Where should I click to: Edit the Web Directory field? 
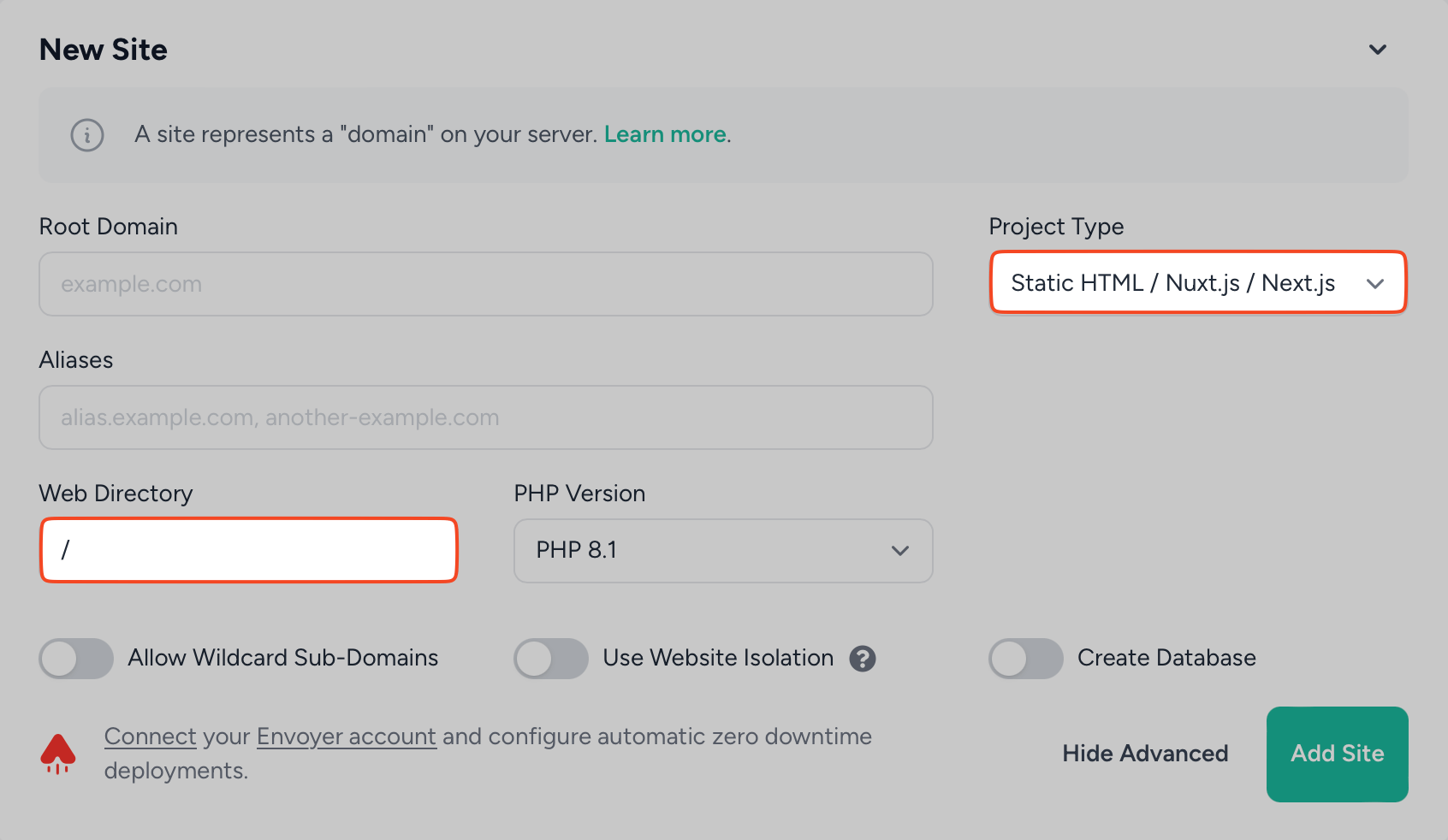point(248,550)
